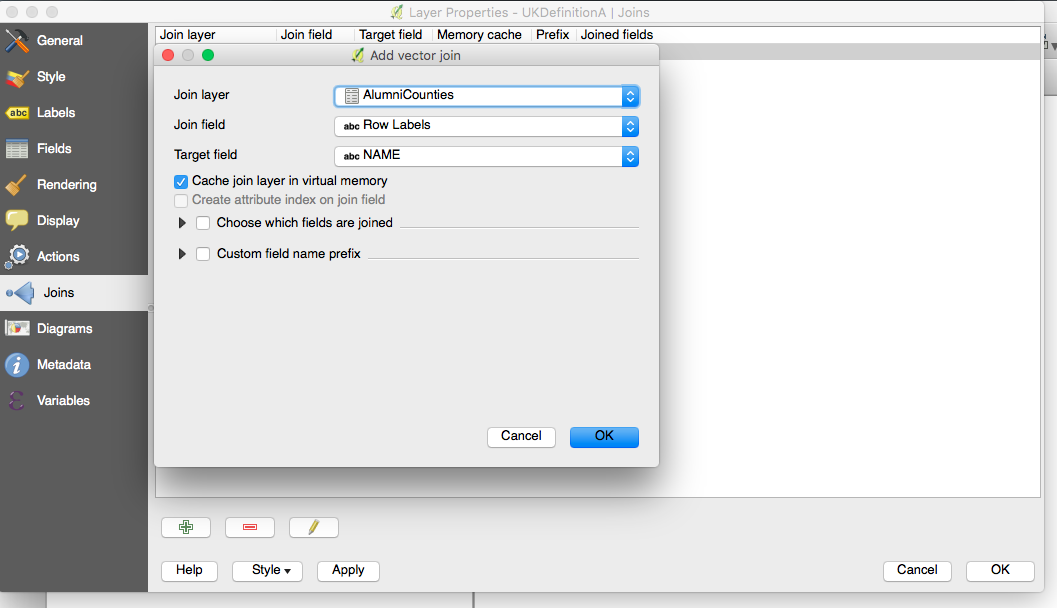The height and width of the screenshot is (608, 1057).
Task: Open the Labels panel
Action: pos(54,112)
